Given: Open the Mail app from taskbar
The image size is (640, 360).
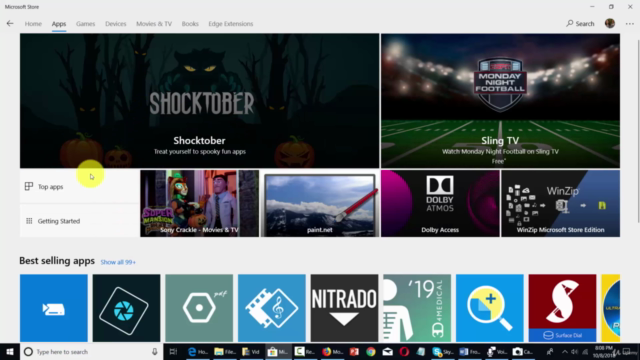Looking at the screenshot, I should pyautogui.click(x=387, y=351).
